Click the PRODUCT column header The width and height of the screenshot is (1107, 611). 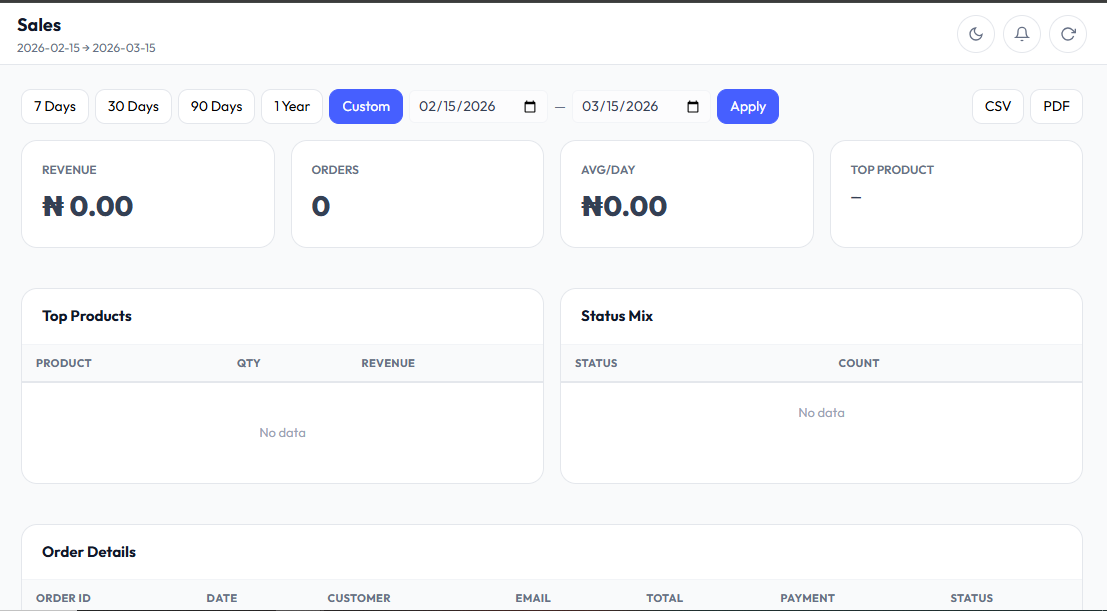64,363
